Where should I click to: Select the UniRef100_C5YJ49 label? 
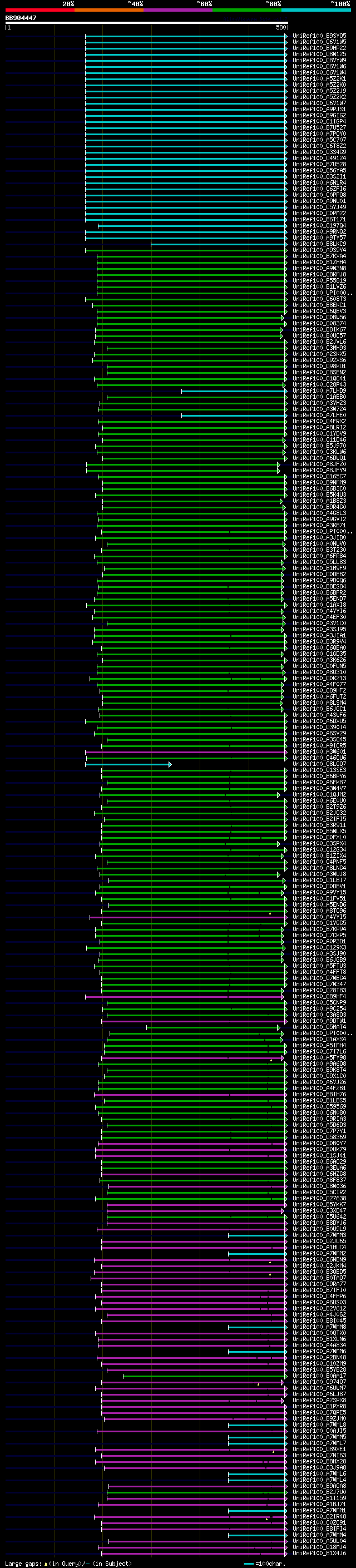[x=319, y=207]
